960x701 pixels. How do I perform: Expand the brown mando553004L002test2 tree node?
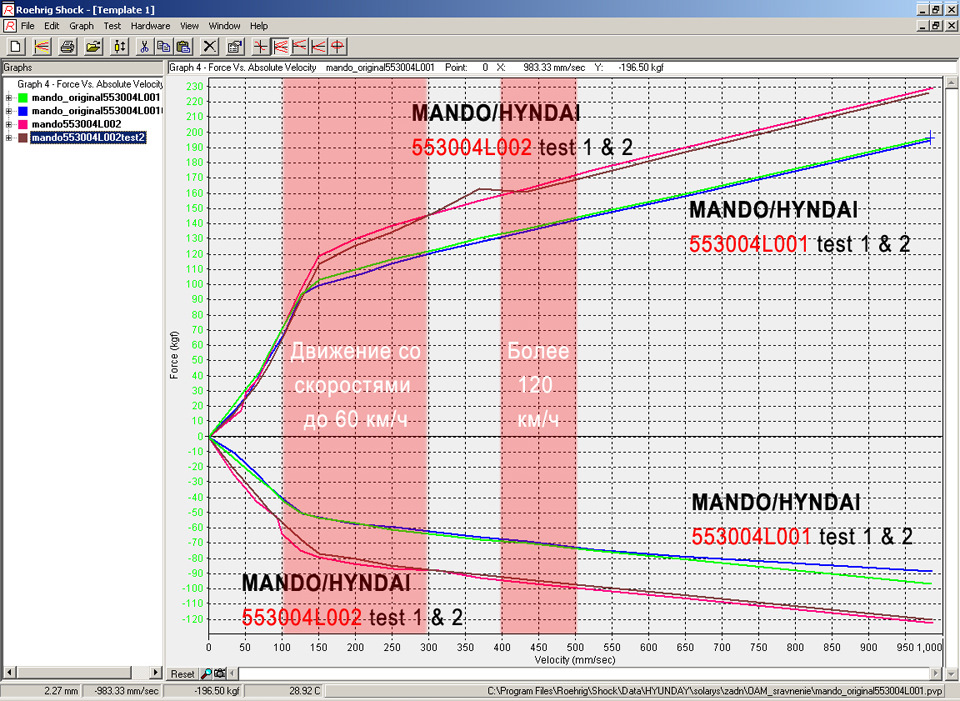tap(9, 138)
